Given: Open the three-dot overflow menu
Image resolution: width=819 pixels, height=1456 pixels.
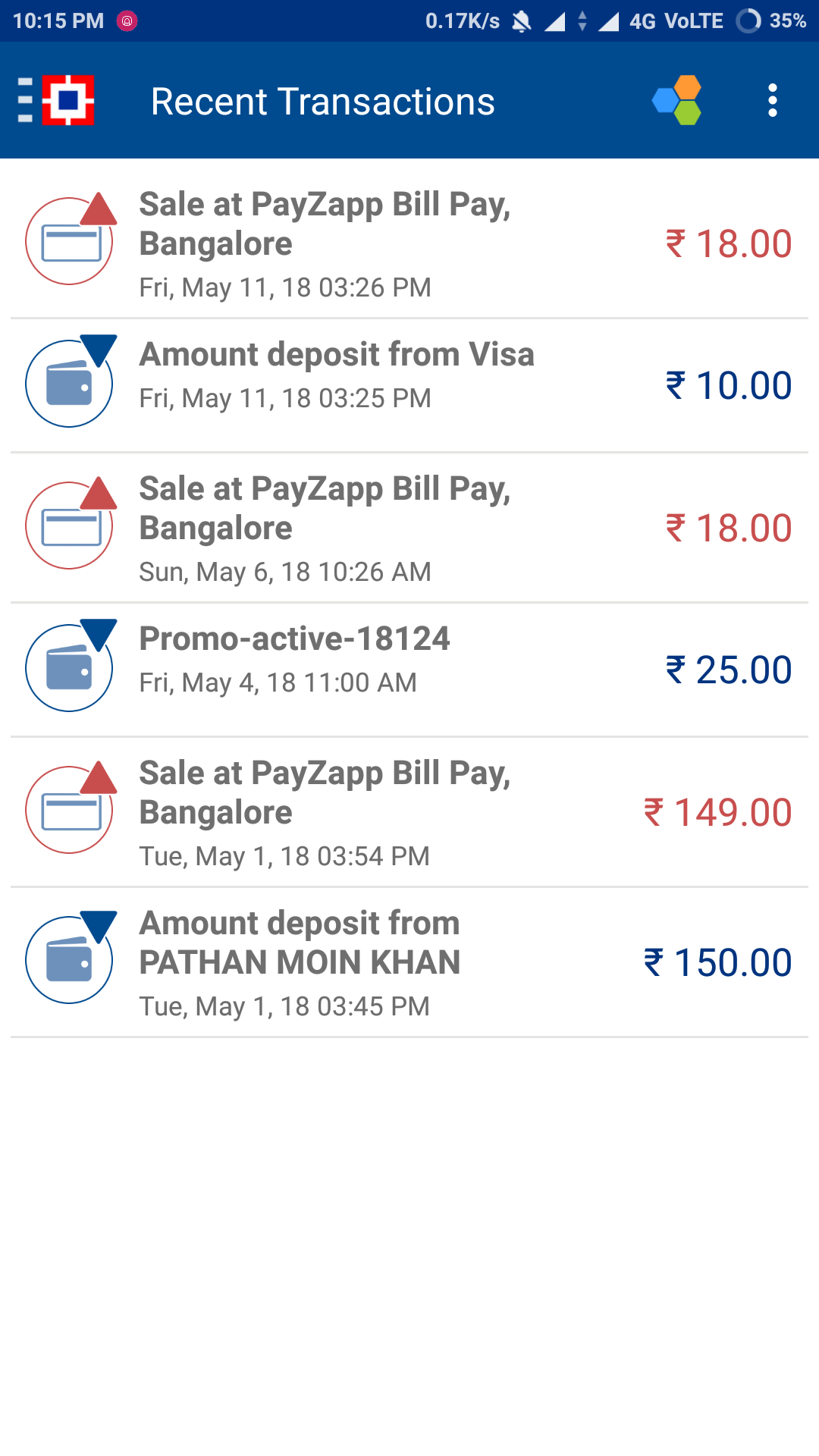Looking at the screenshot, I should (772, 100).
